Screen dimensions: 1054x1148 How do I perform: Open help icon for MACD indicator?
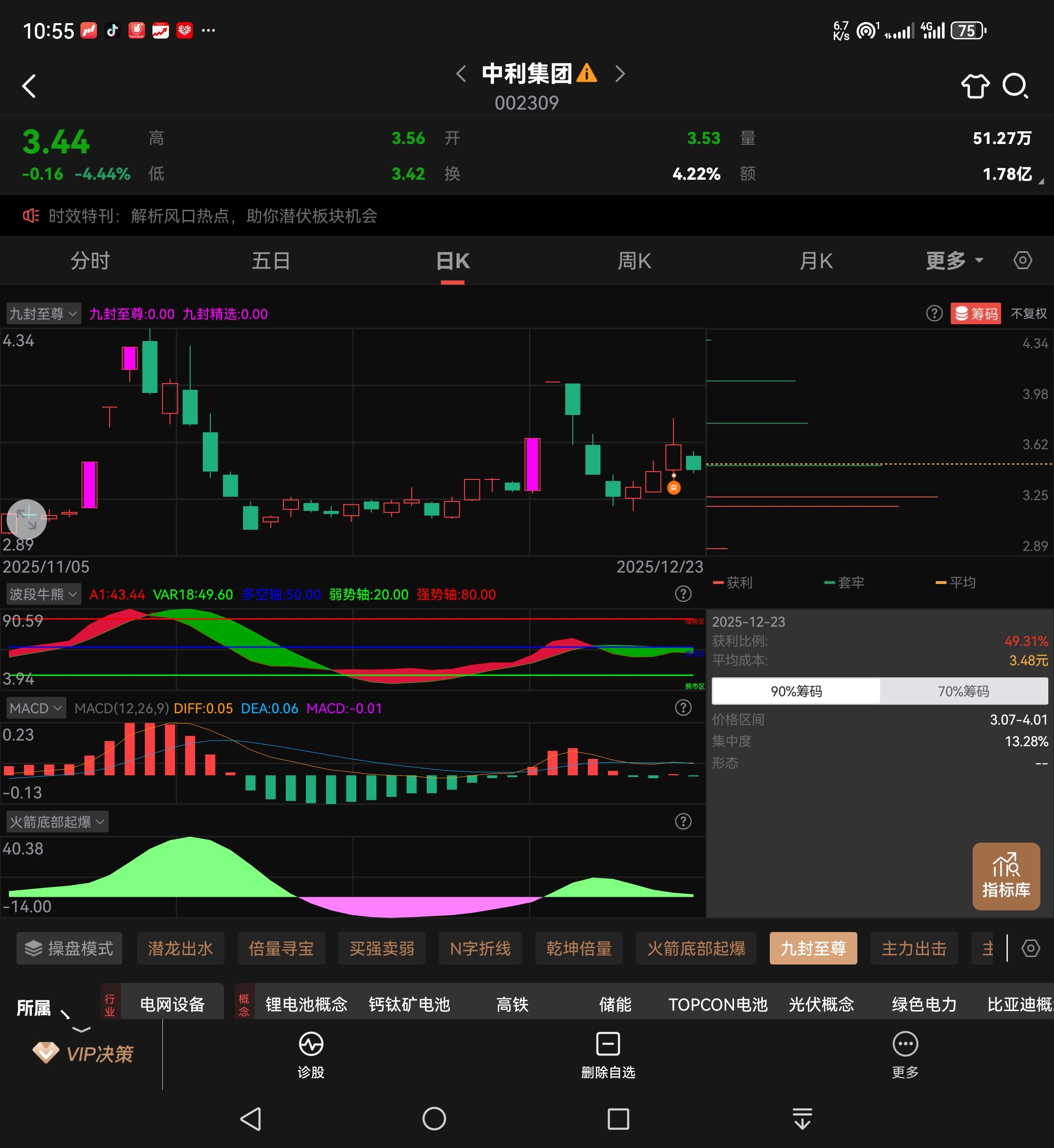point(683,708)
